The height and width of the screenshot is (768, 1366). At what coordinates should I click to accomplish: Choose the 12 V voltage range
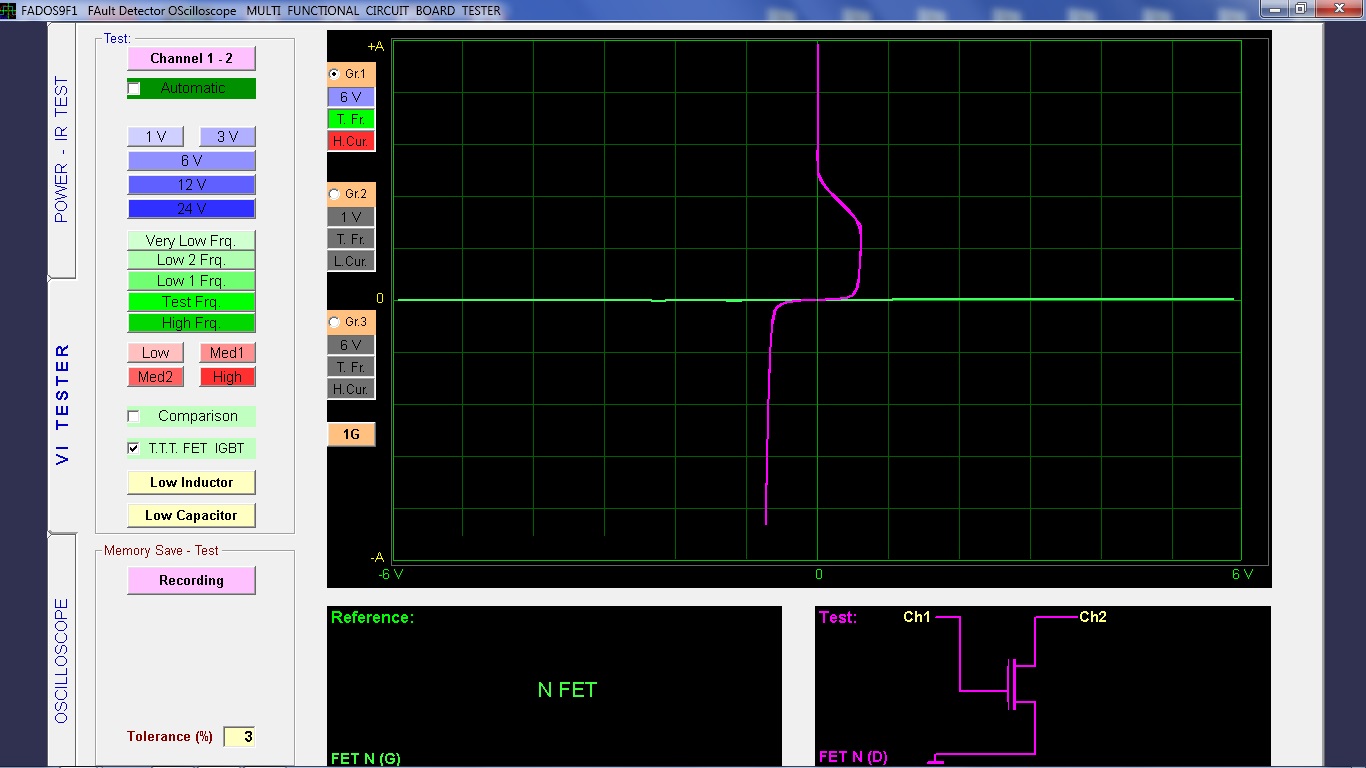point(191,185)
